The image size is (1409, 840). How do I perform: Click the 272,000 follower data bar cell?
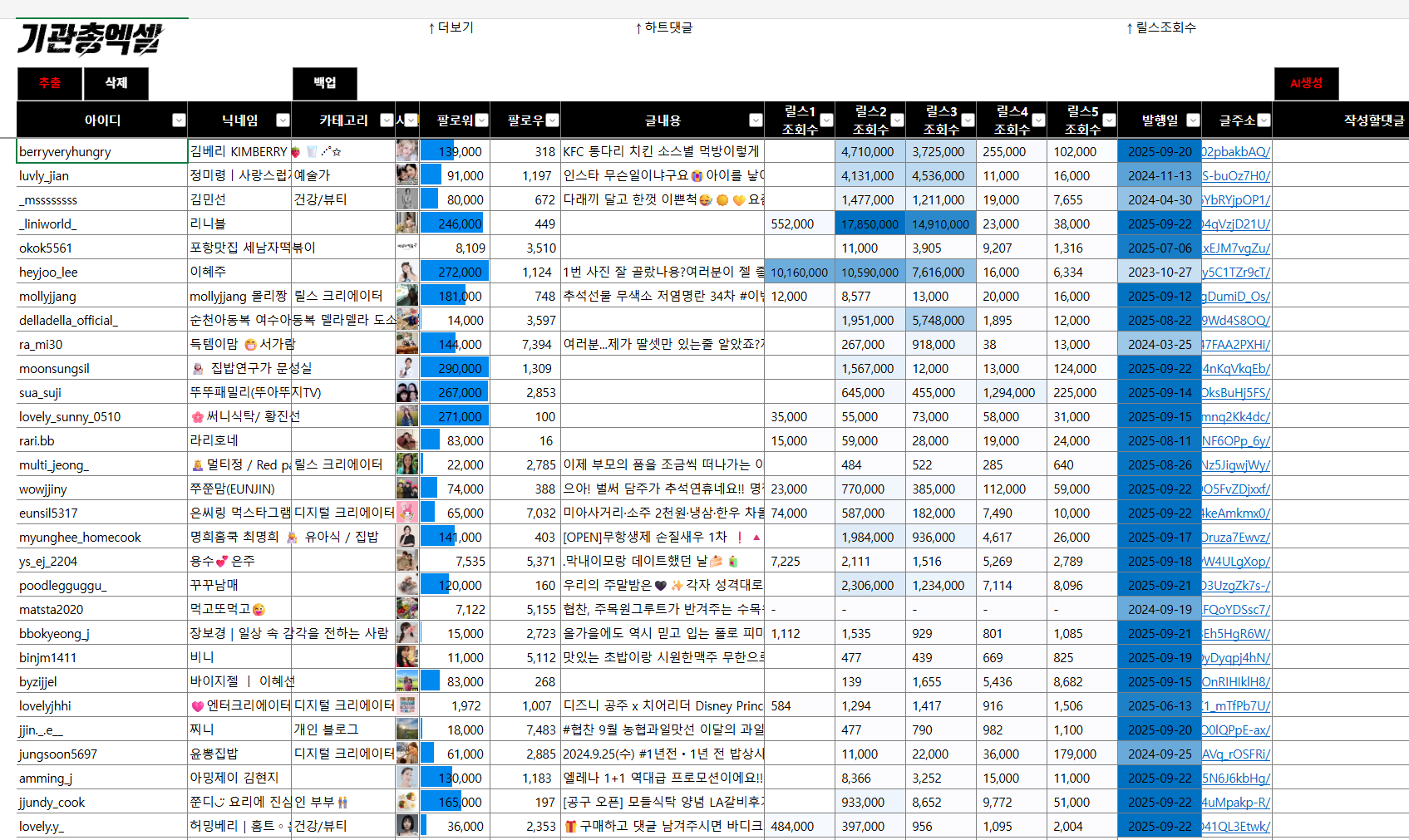[x=455, y=272]
